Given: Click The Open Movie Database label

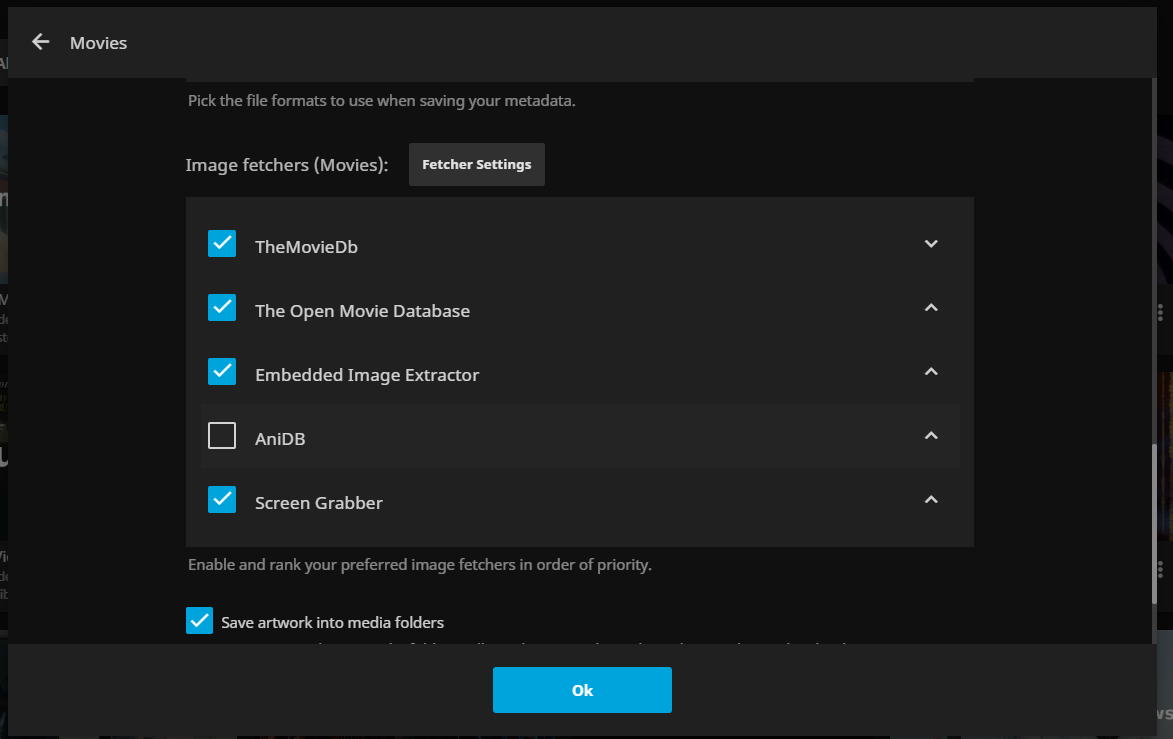Looking at the screenshot, I should [362, 311].
